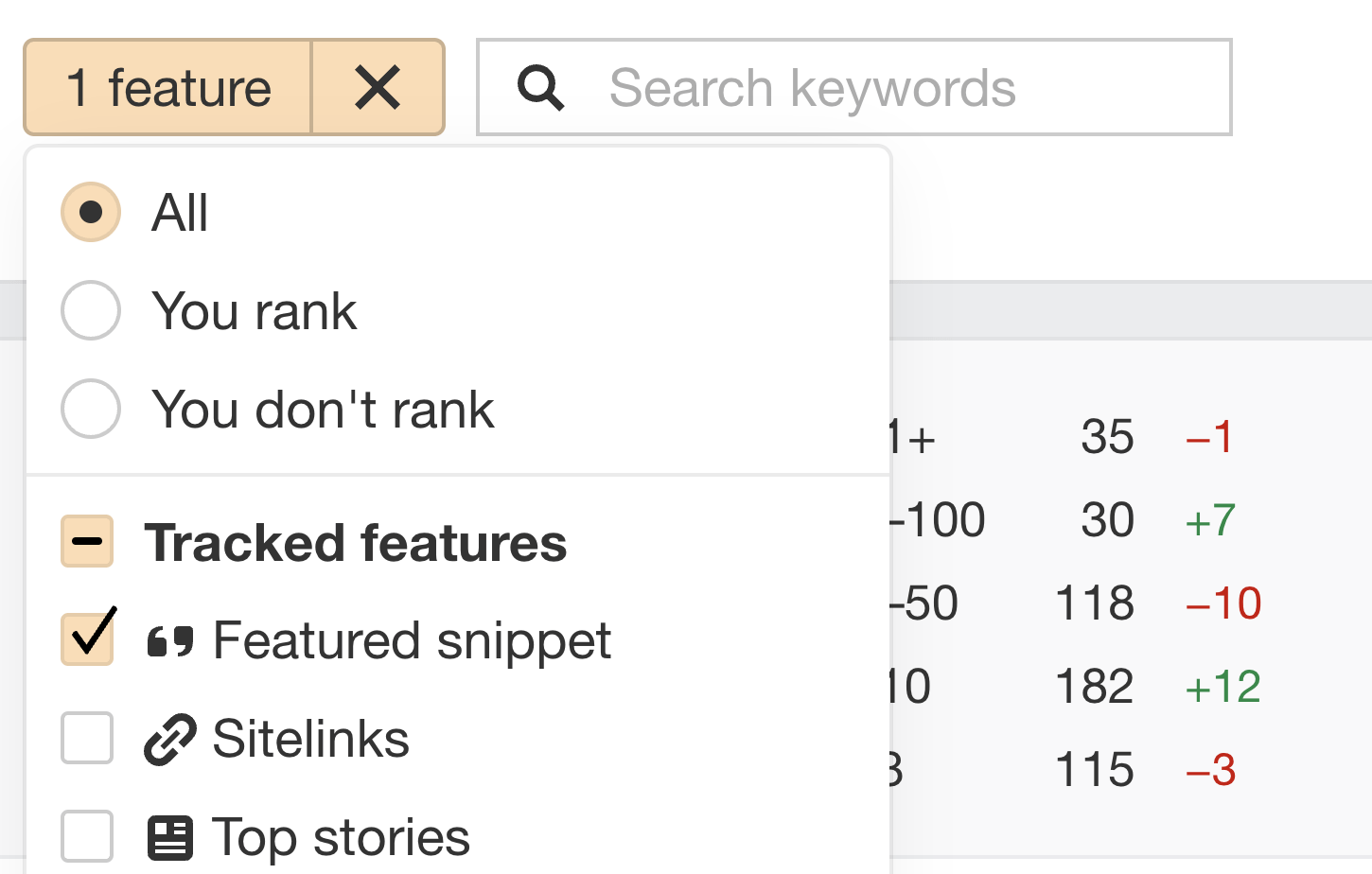Click the quotation mark Featured snippet icon
This screenshot has height=874, width=1372.
point(169,640)
